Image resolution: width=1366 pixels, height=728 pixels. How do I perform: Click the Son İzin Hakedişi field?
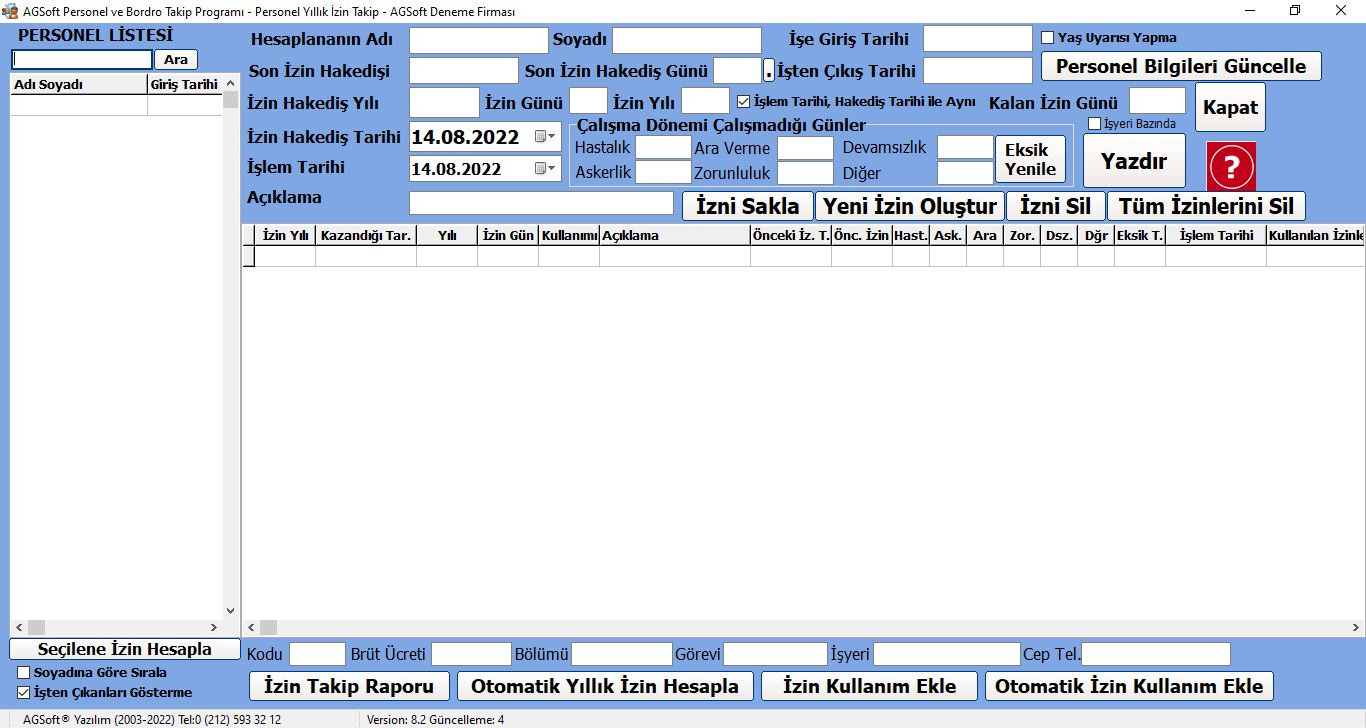464,71
